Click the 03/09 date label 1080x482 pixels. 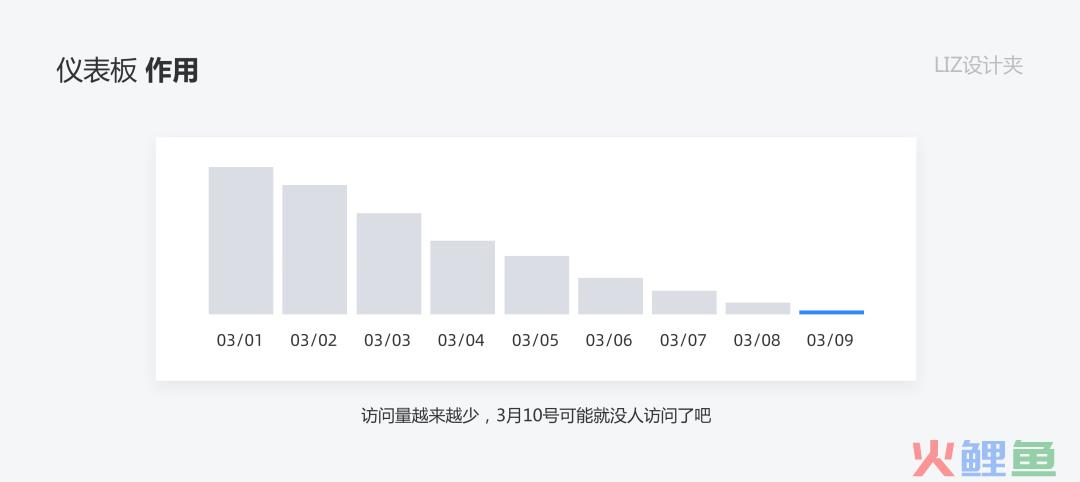pyautogui.click(x=830, y=340)
